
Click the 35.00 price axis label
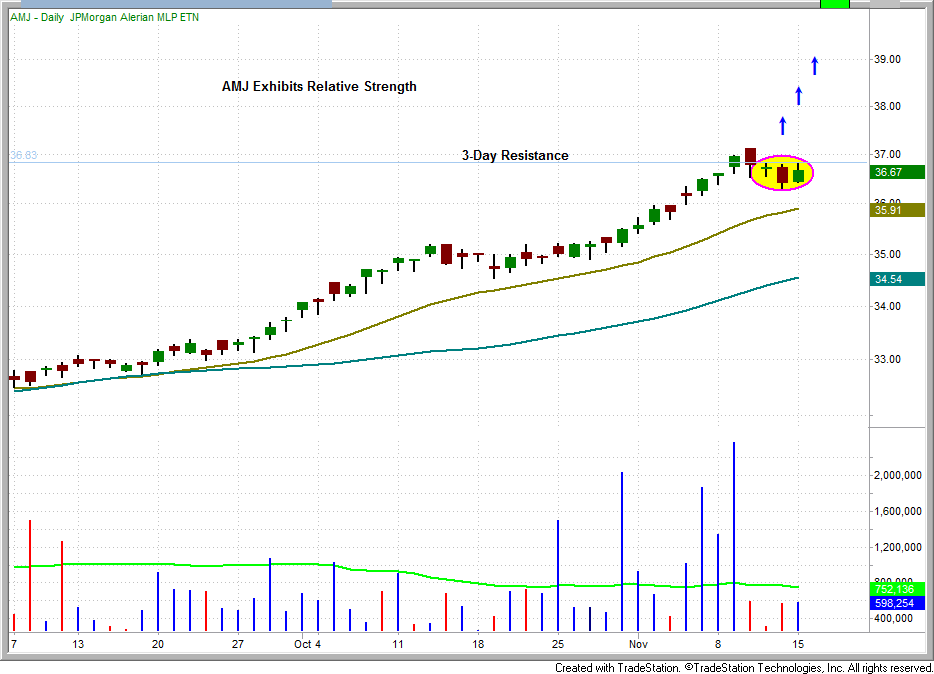[x=888, y=254]
